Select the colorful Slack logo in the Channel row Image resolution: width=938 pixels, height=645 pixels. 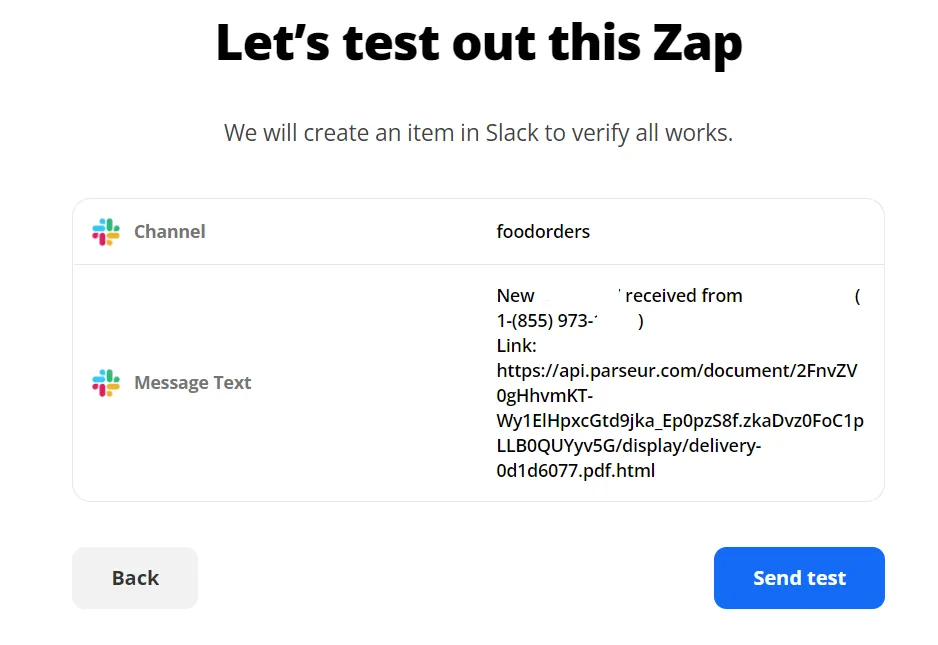105,232
